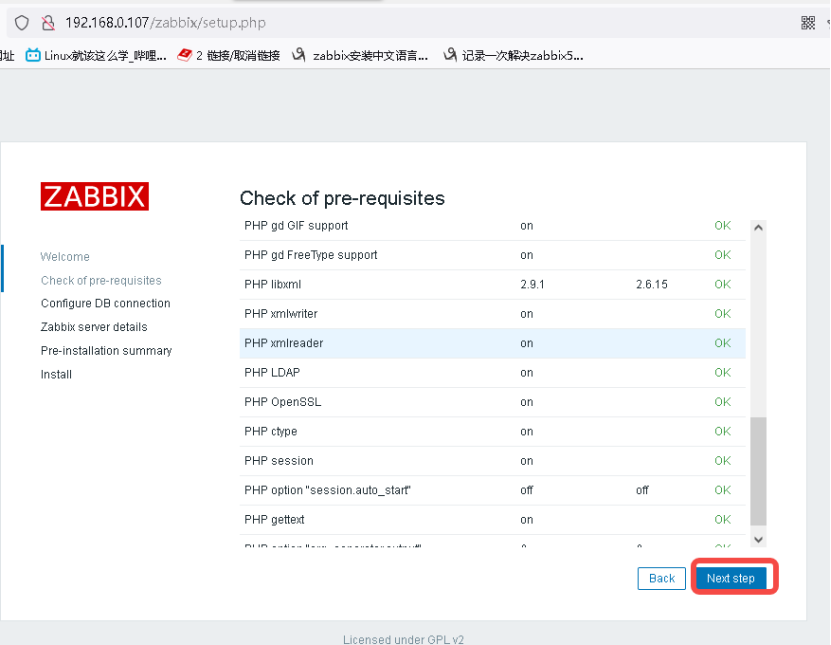Click the OK status for PHP xmlwriter
831x645 pixels.
click(723, 314)
